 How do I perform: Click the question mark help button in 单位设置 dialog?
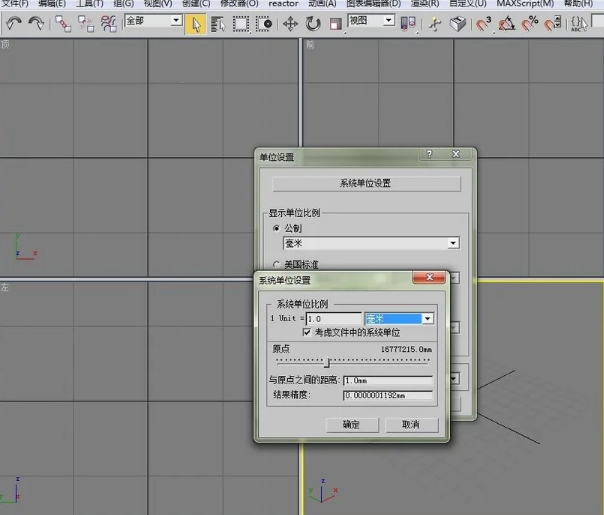[x=430, y=154]
